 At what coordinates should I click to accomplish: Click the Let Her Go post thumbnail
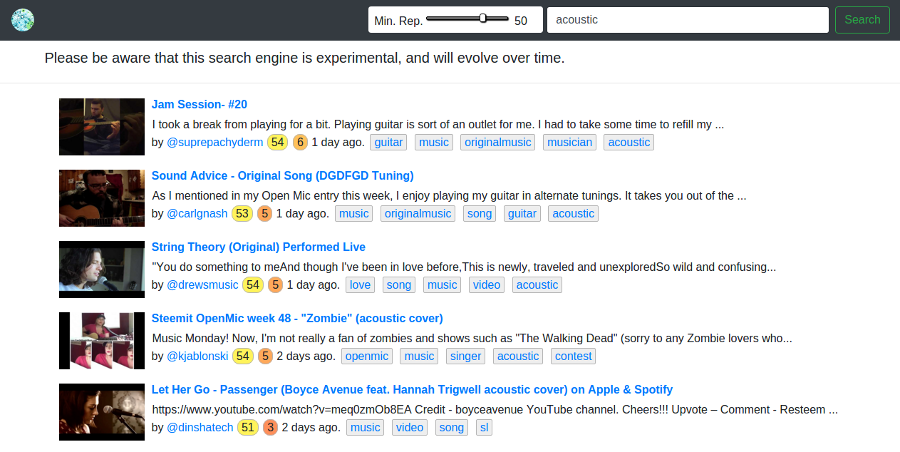pos(102,412)
